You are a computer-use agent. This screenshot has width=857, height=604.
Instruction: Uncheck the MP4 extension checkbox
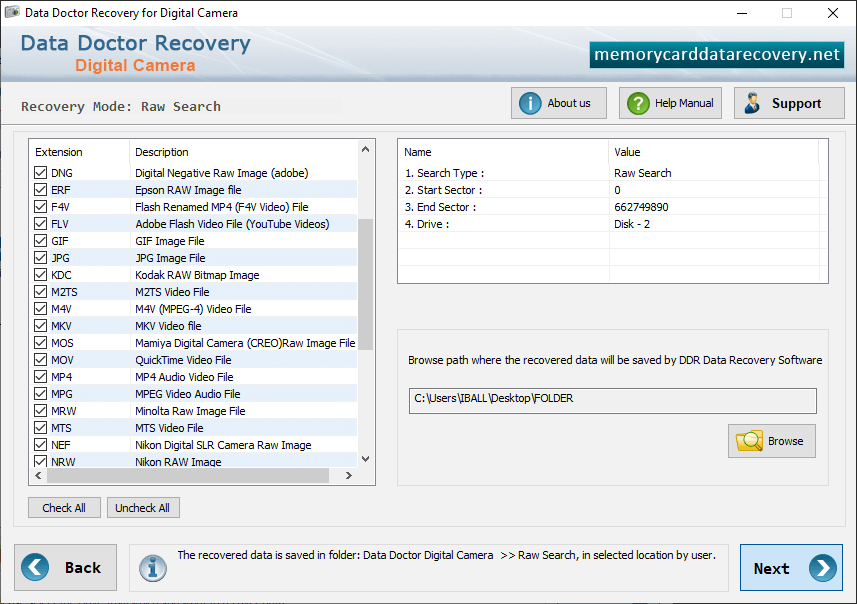pos(40,377)
